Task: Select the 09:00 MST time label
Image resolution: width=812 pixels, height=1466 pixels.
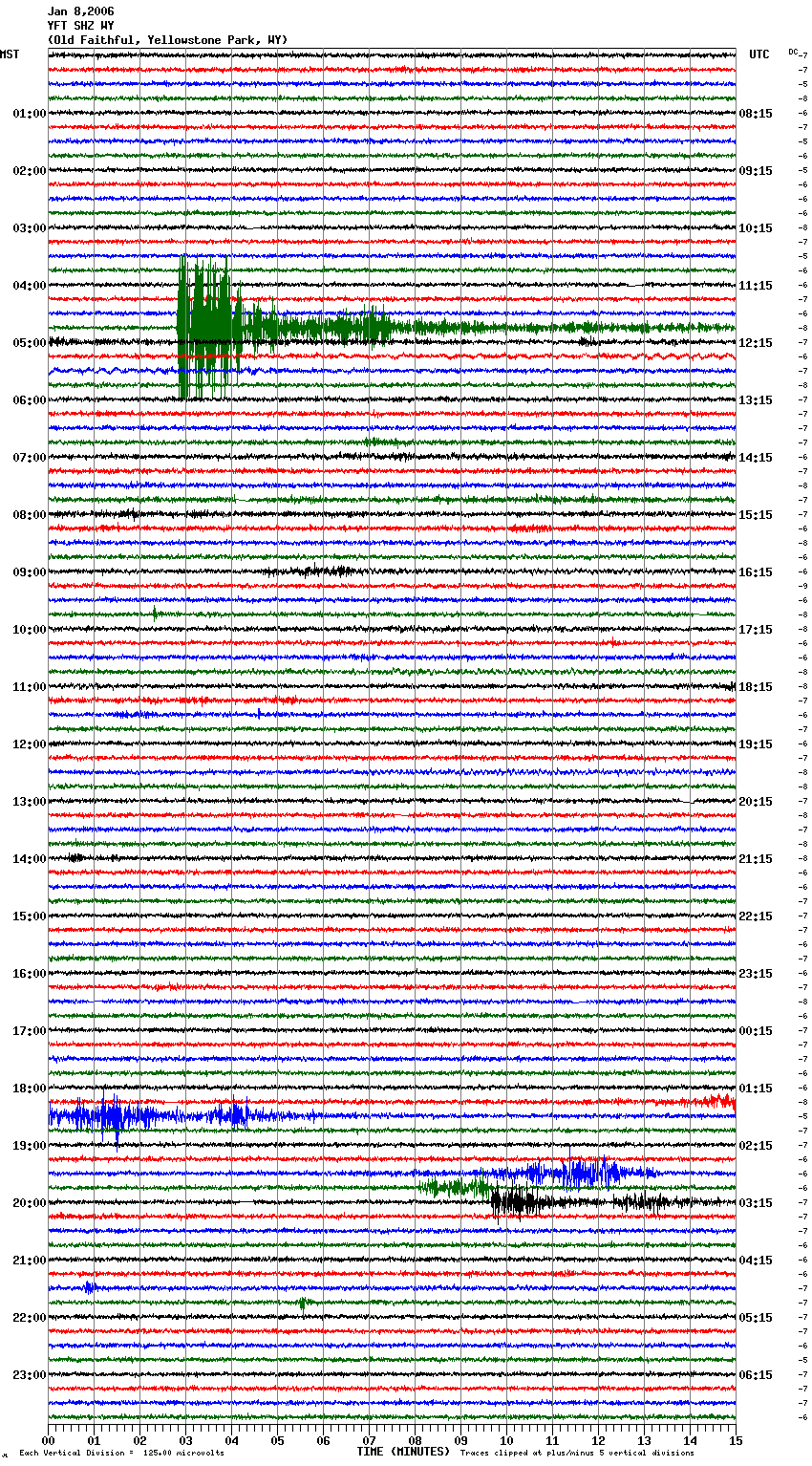Action: pos(30,572)
